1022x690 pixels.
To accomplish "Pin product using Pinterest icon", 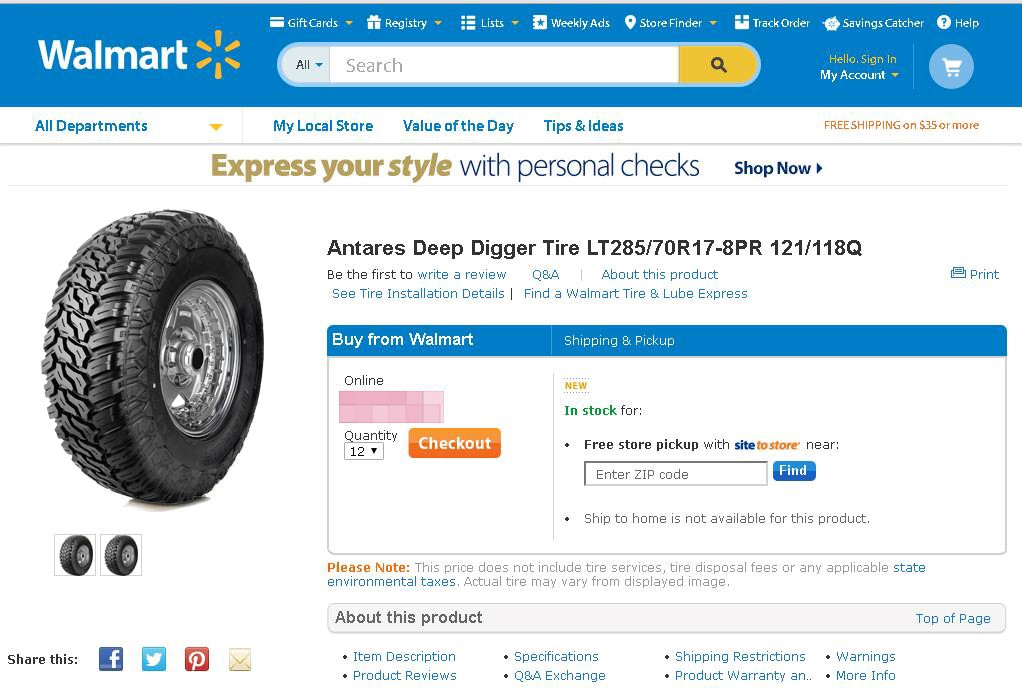I will coord(197,659).
